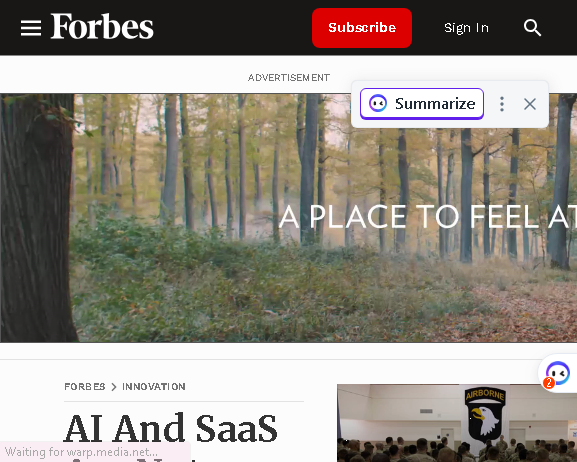Click the Subscribe button

(362, 28)
